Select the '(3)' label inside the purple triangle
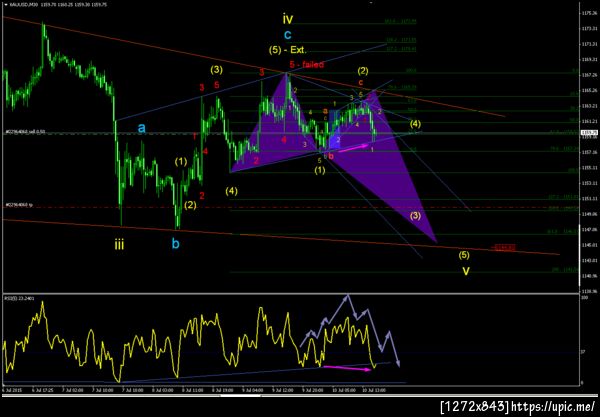The height and width of the screenshot is (417, 600). pos(415,215)
